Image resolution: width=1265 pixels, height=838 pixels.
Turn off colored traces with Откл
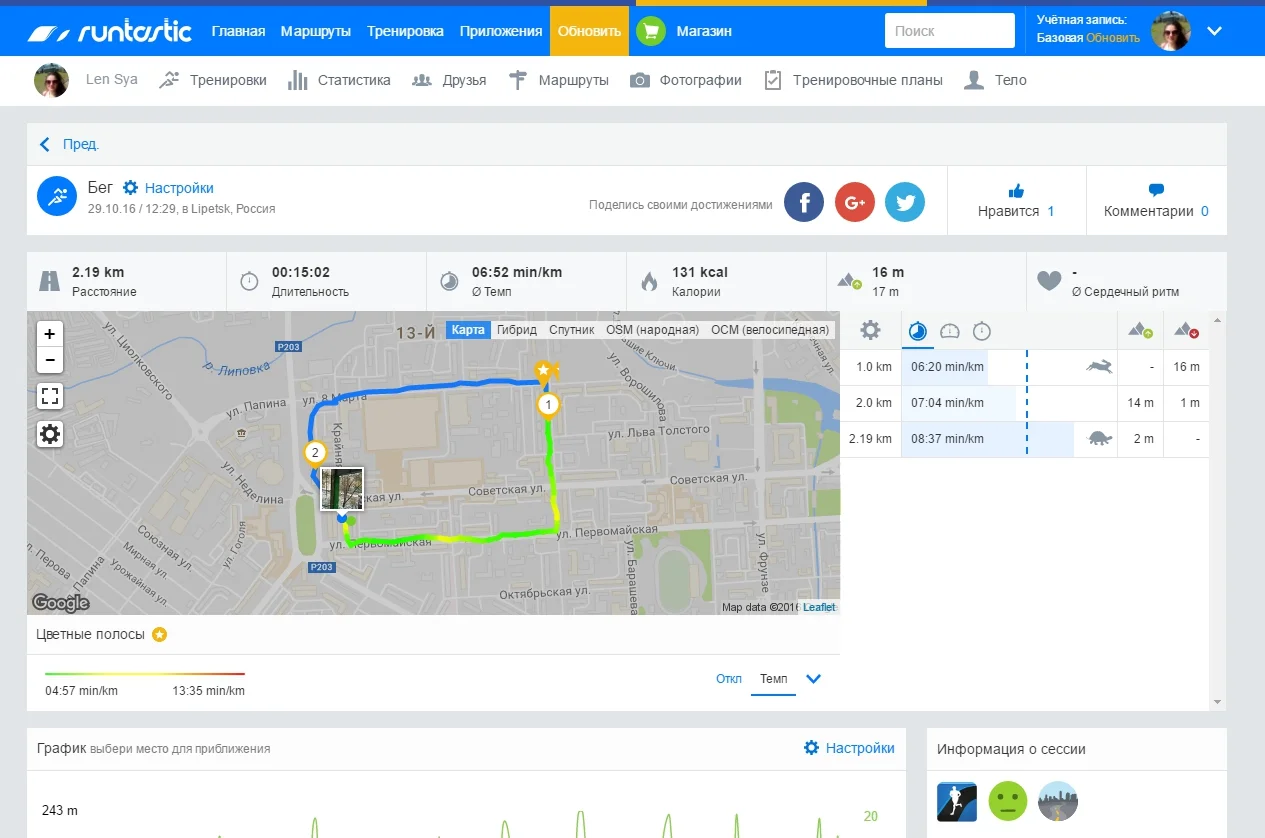coord(729,679)
